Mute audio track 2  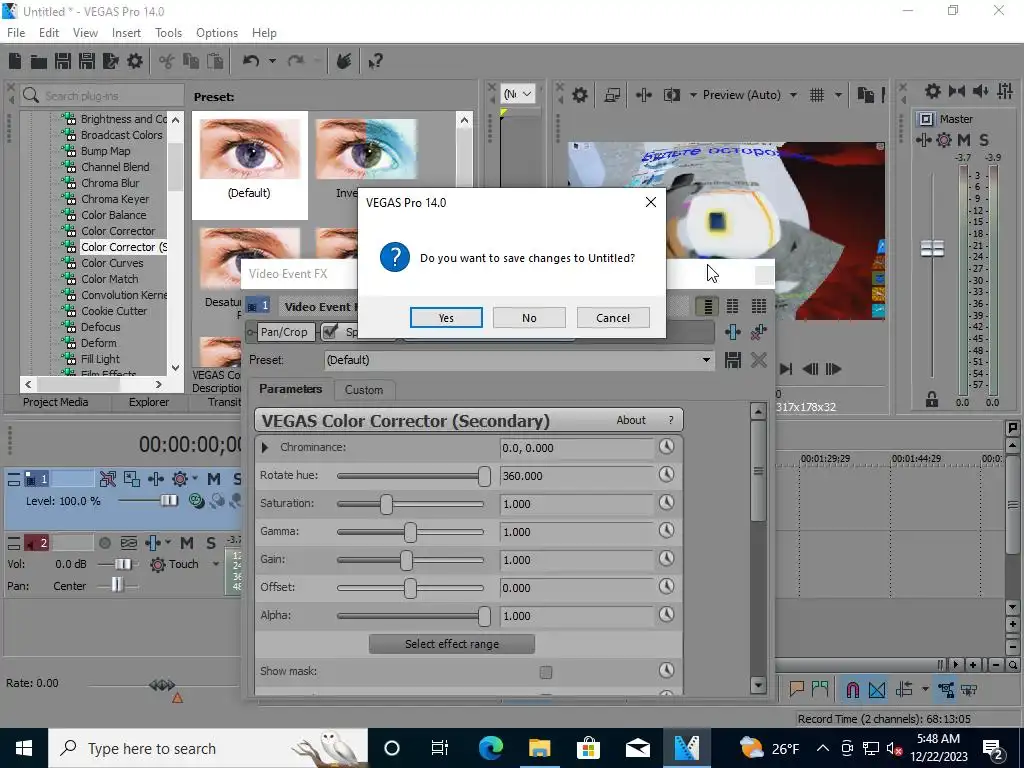pos(187,543)
